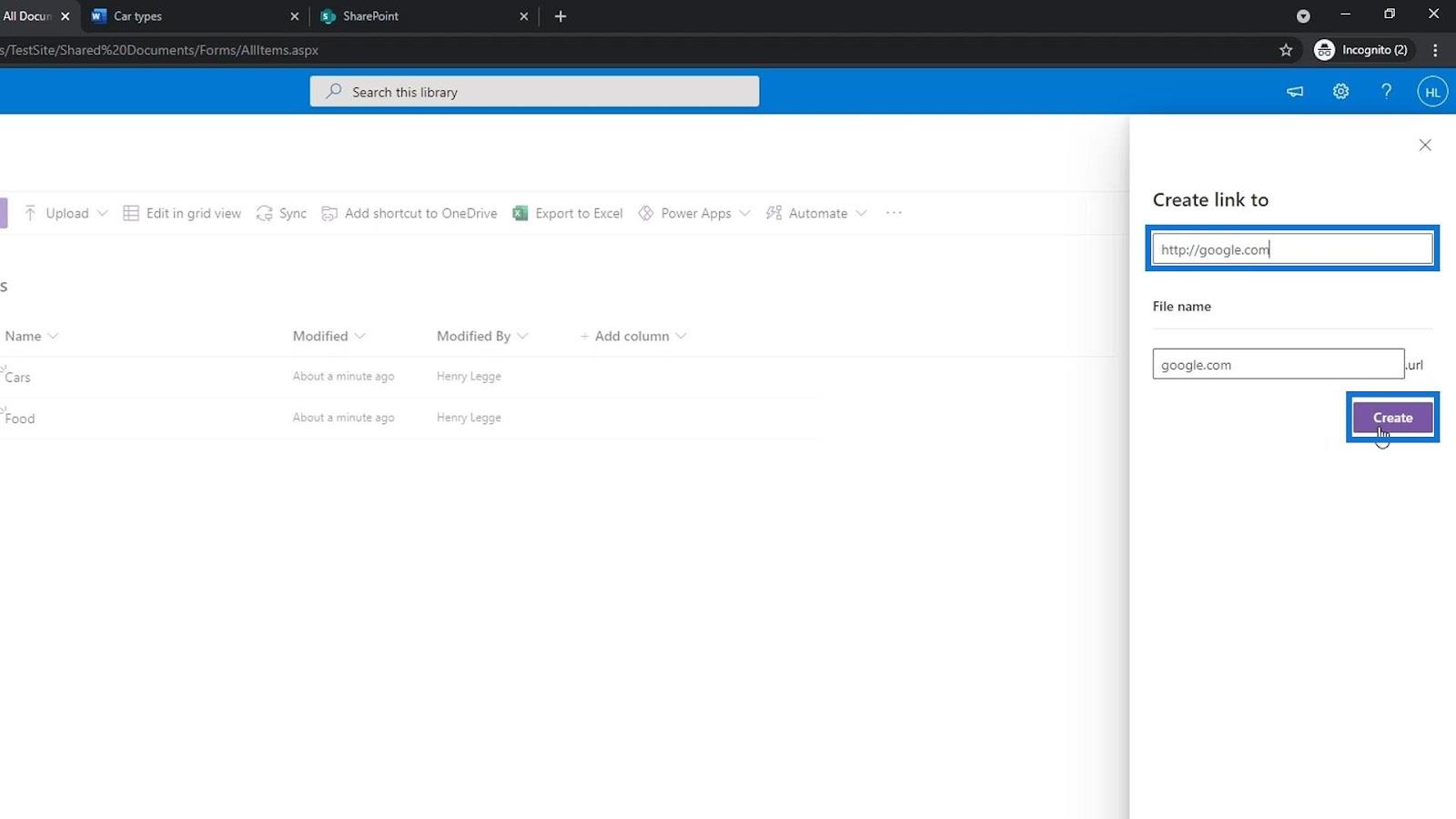Open the Cars folder
The image size is (1456, 819).
[x=17, y=377]
